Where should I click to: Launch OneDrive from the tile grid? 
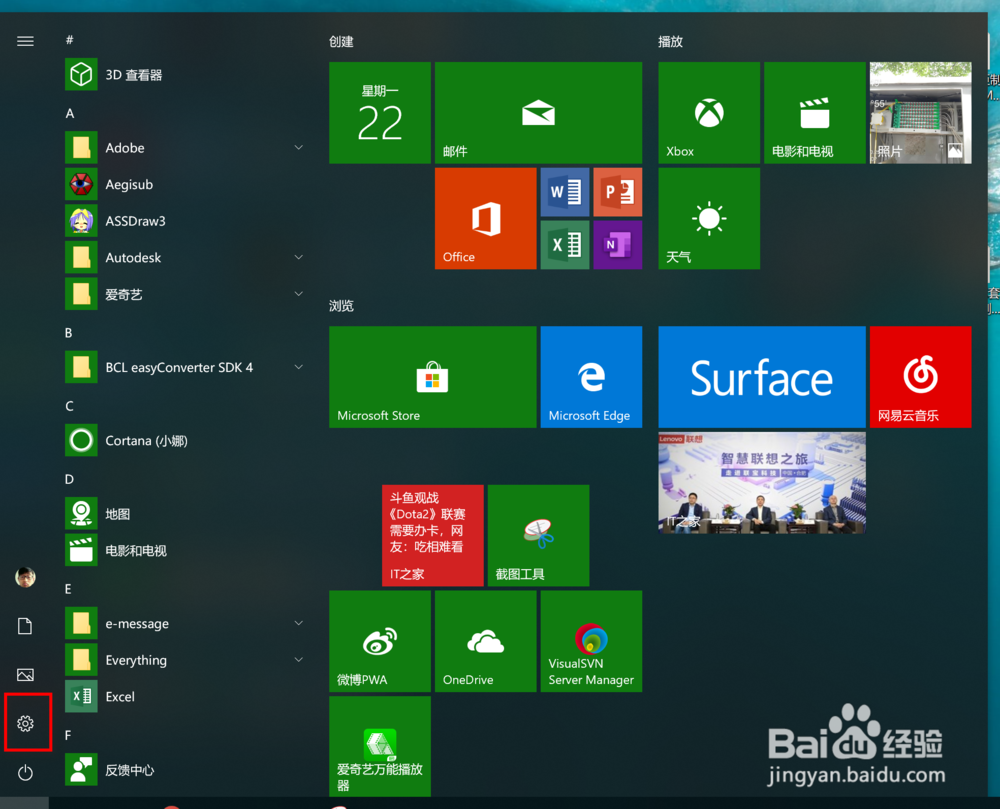pyautogui.click(x=485, y=641)
